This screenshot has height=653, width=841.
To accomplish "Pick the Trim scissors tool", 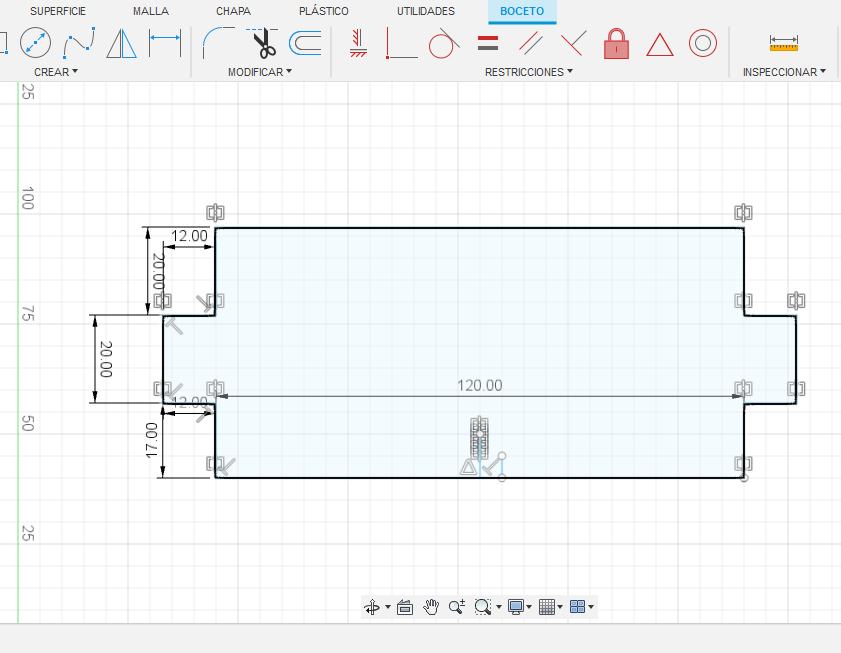I will coord(262,43).
